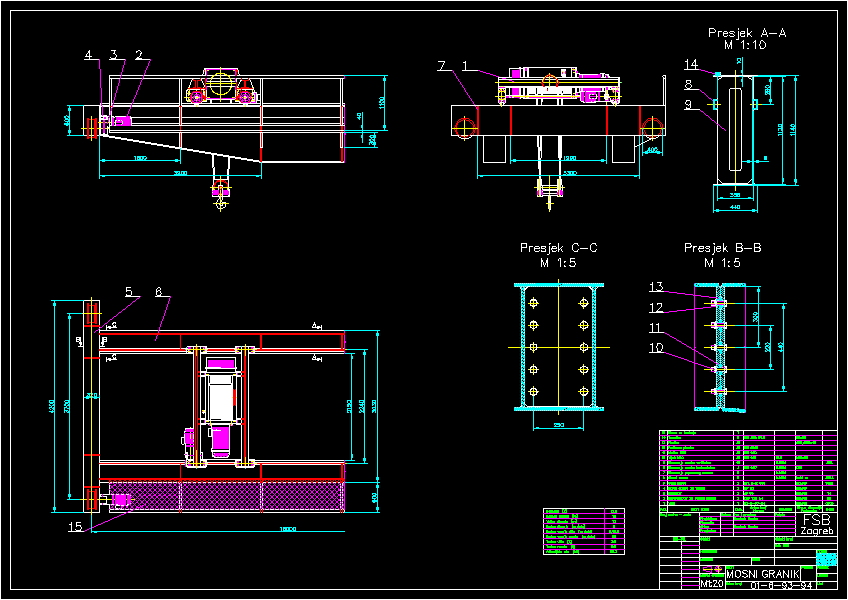
Task: Click the magenta motor block in plan view
Action: (219, 438)
